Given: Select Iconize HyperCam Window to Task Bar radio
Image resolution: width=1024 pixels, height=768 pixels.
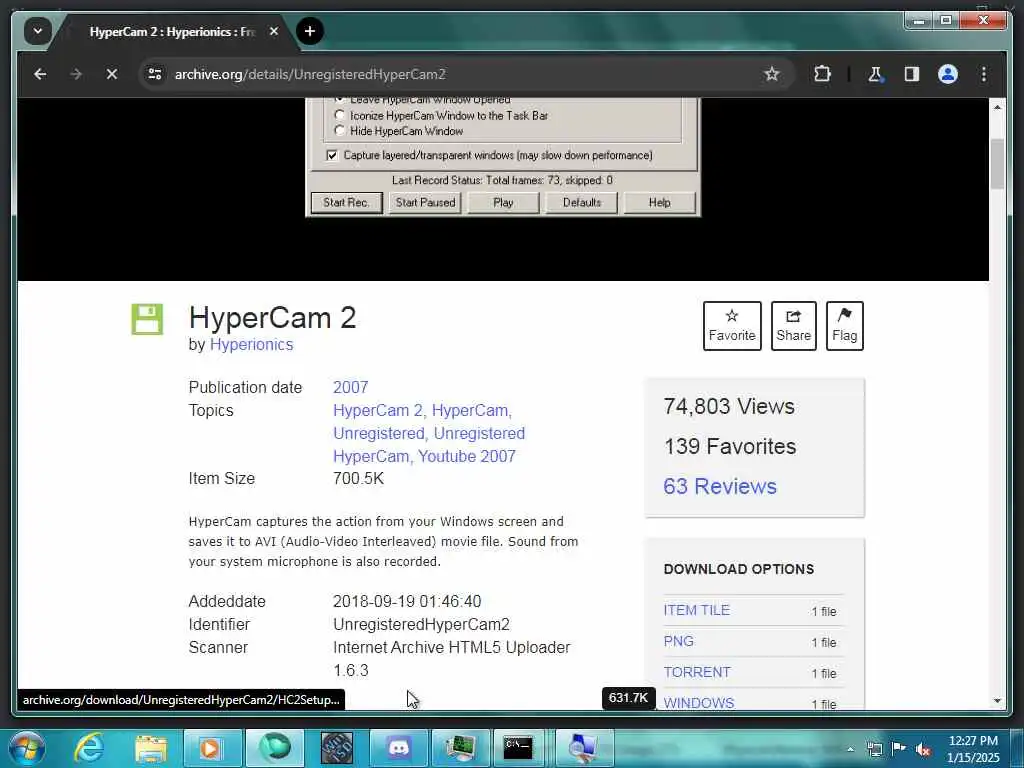Looking at the screenshot, I should coord(339,115).
